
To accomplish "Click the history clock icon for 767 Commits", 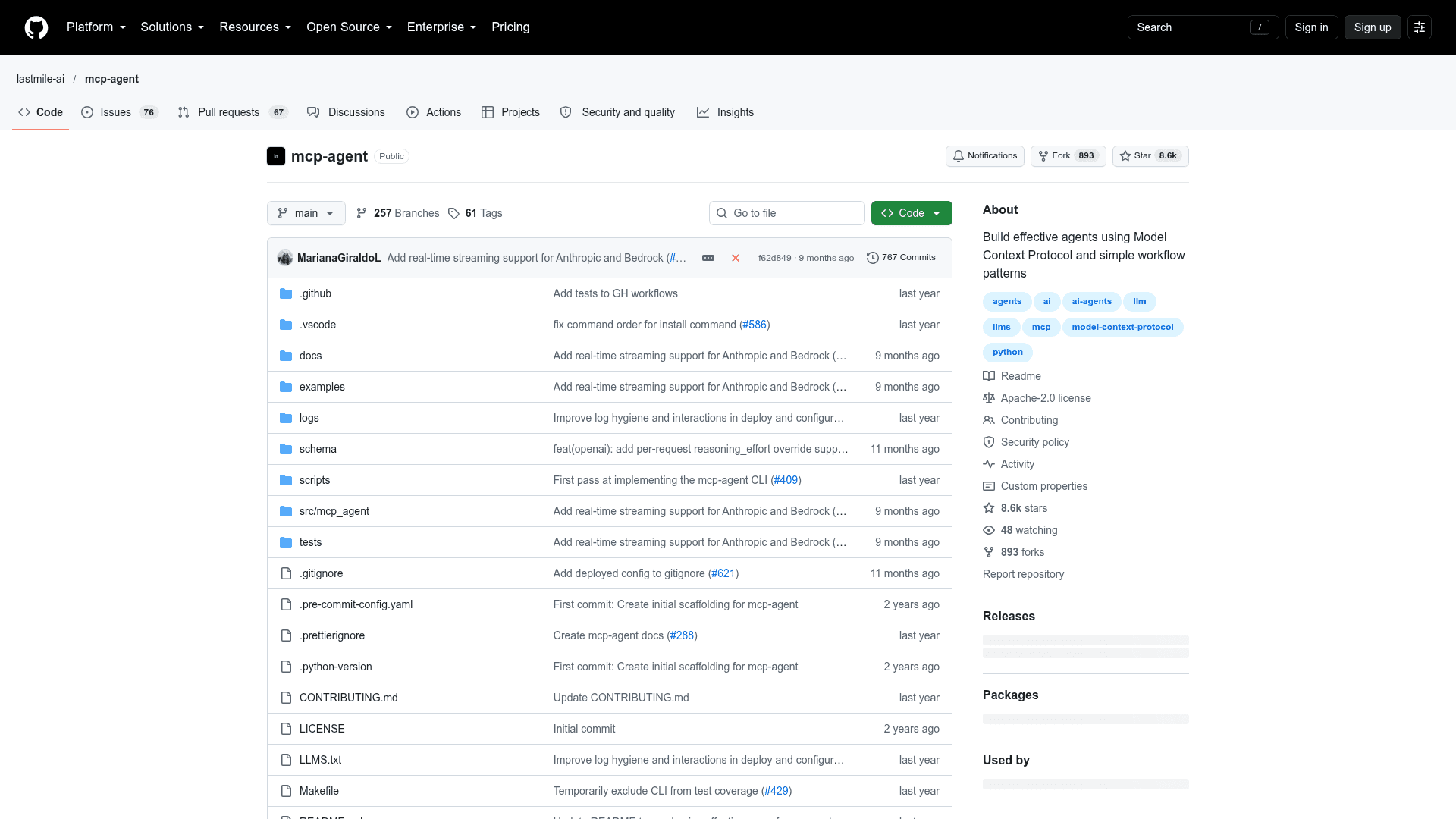I will pyautogui.click(x=873, y=258).
